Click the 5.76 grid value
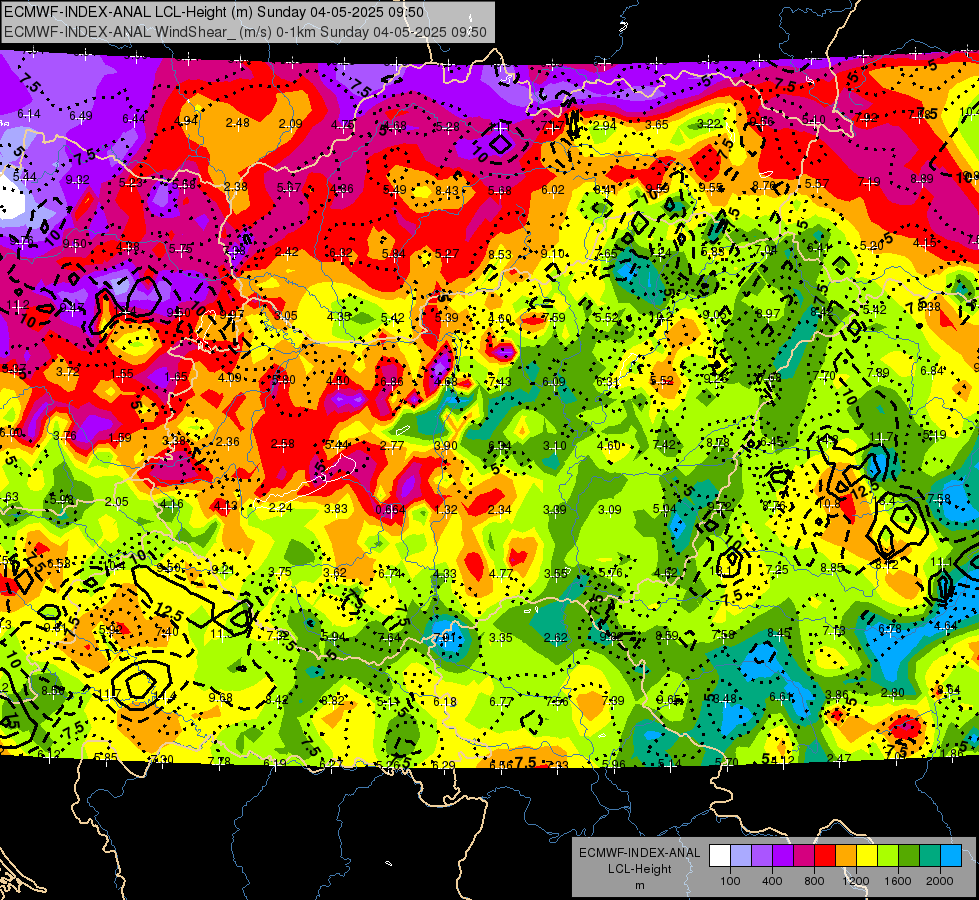 point(611,573)
